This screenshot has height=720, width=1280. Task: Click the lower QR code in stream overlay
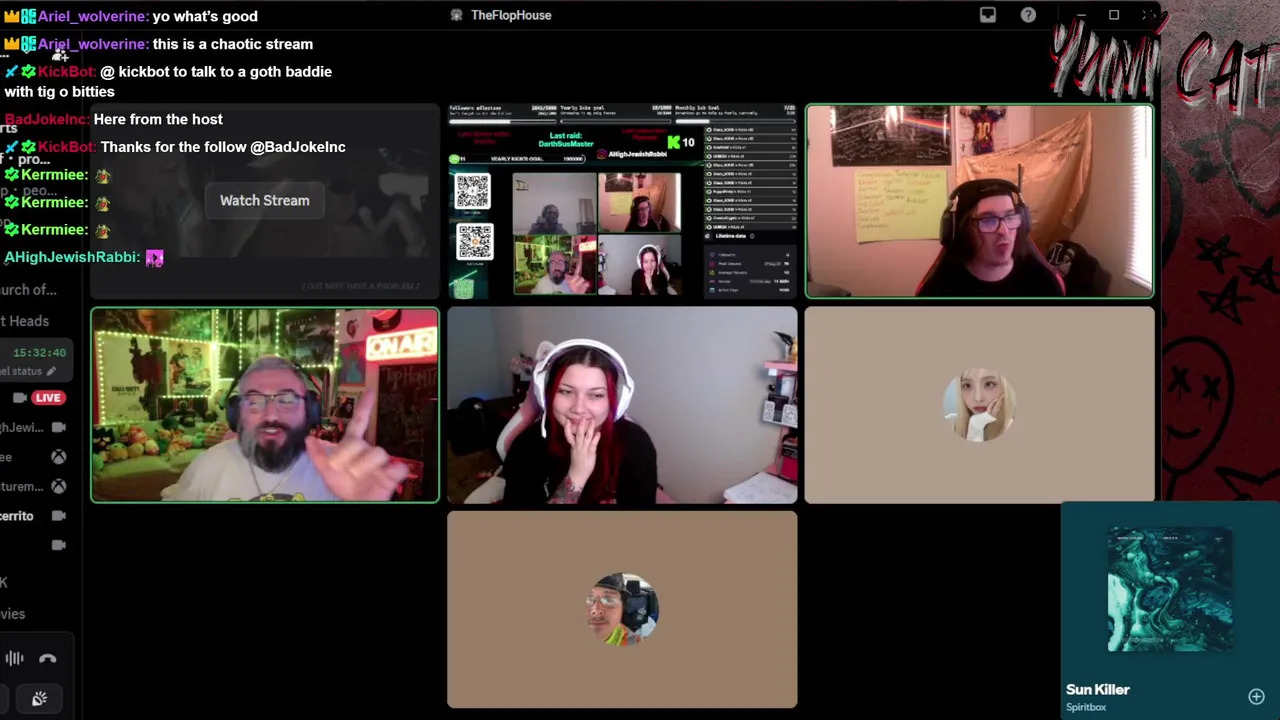click(x=474, y=242)
